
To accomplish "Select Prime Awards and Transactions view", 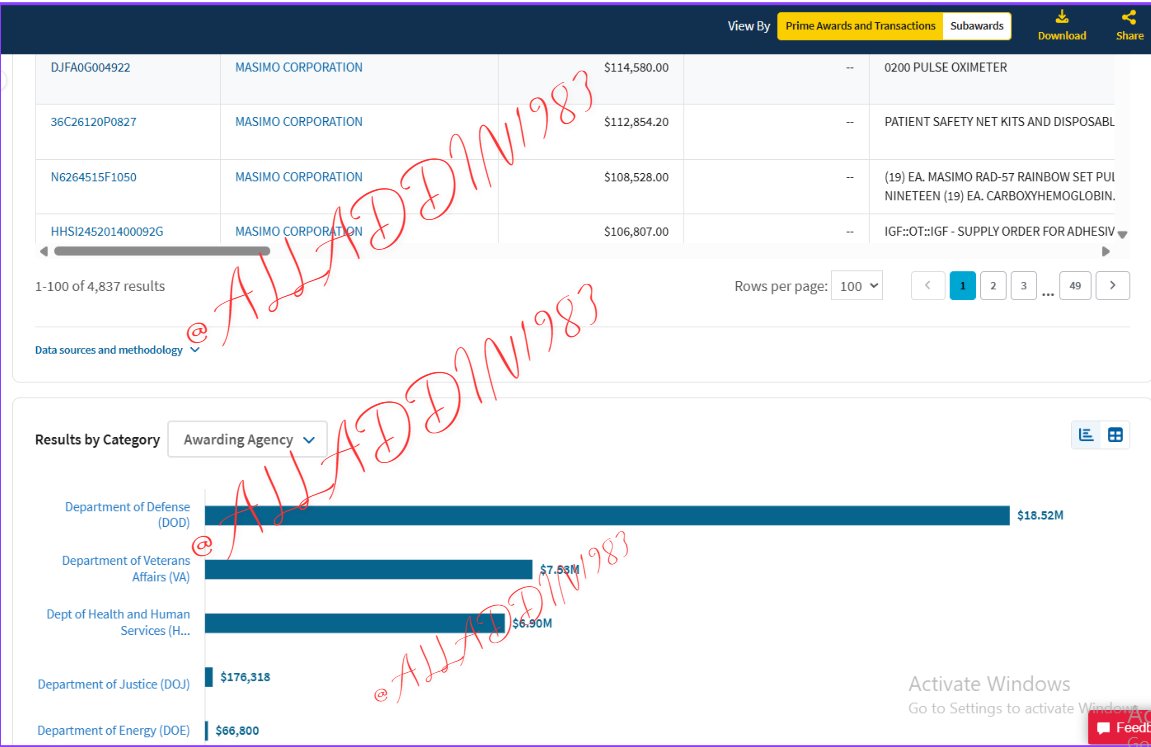I will tap(860, 26).
